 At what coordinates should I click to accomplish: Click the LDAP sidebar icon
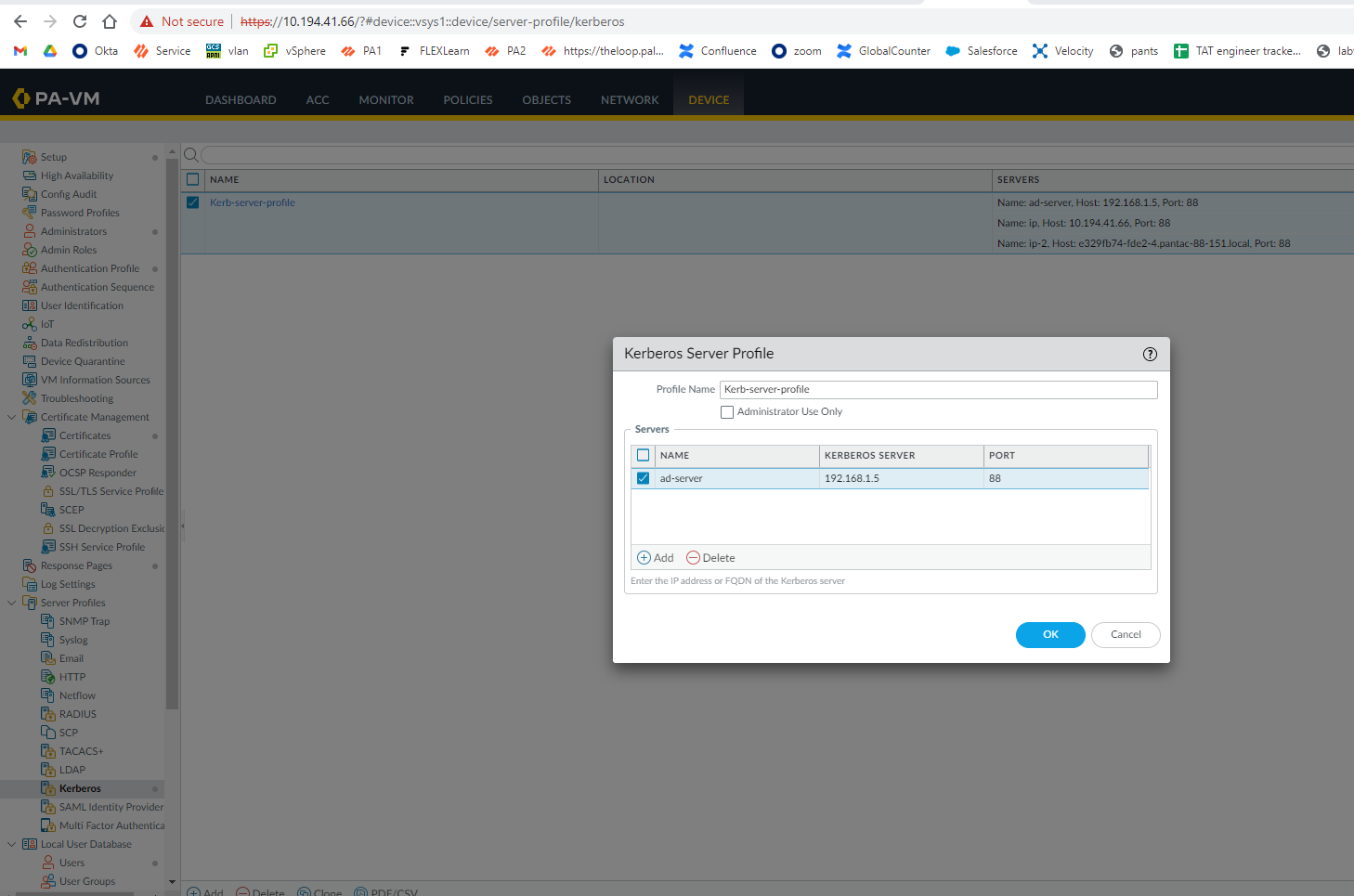[48, 770]
